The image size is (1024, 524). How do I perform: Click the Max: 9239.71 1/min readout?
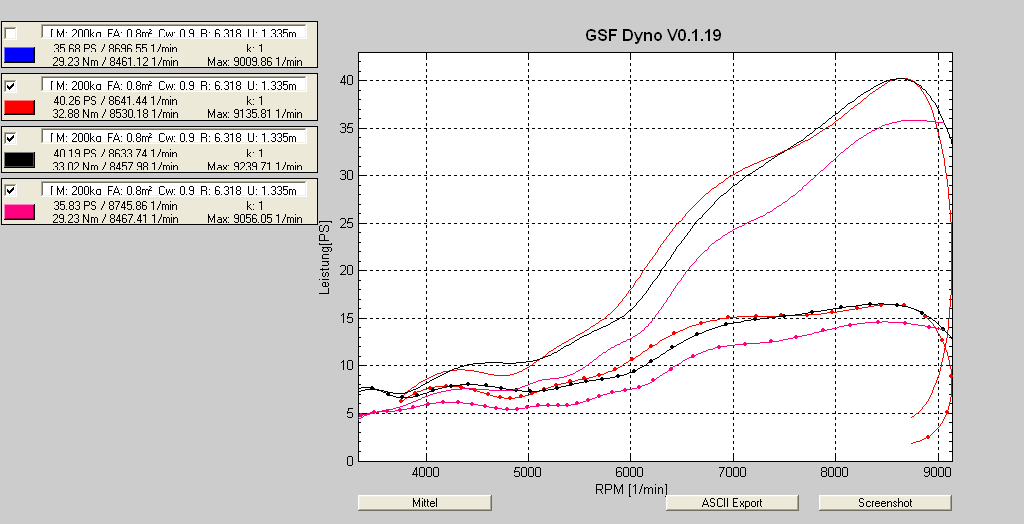[254, 166]
